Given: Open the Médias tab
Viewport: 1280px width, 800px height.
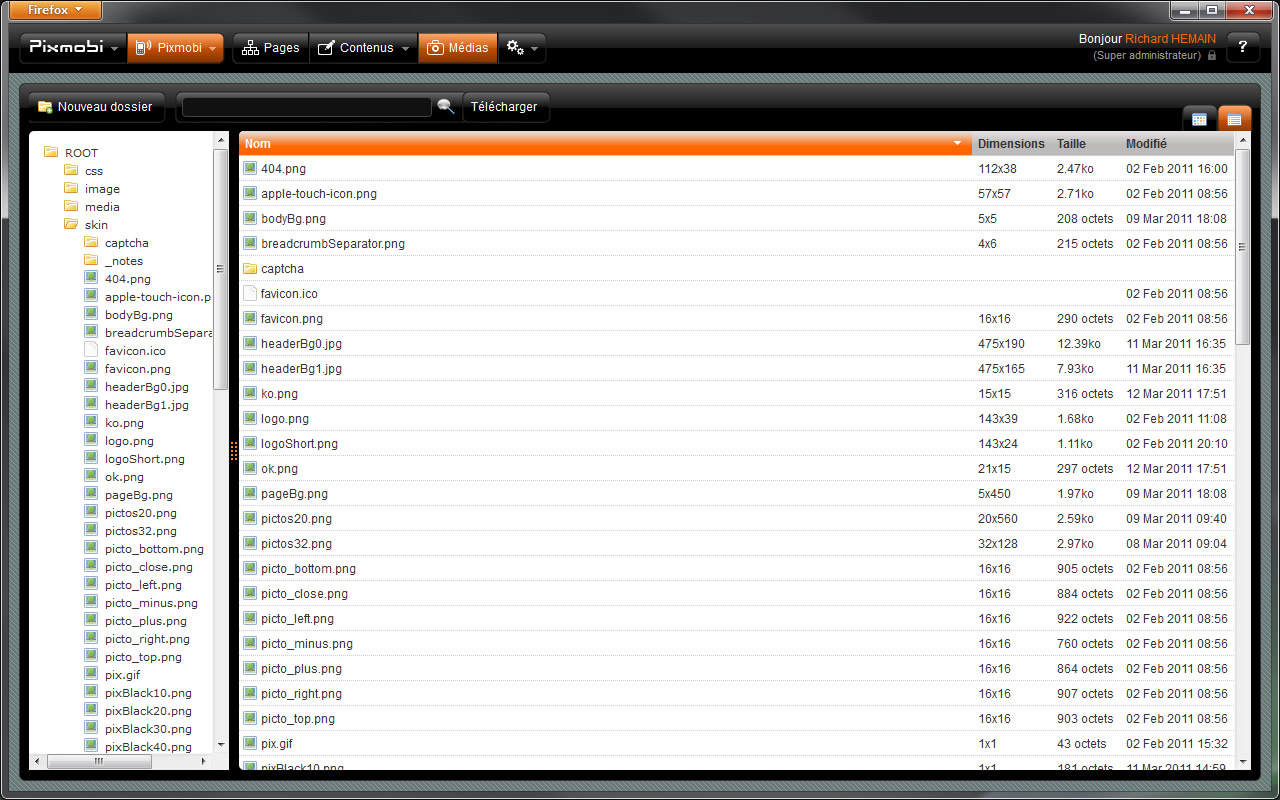Looking at the screenshot, I should [458, 48].
